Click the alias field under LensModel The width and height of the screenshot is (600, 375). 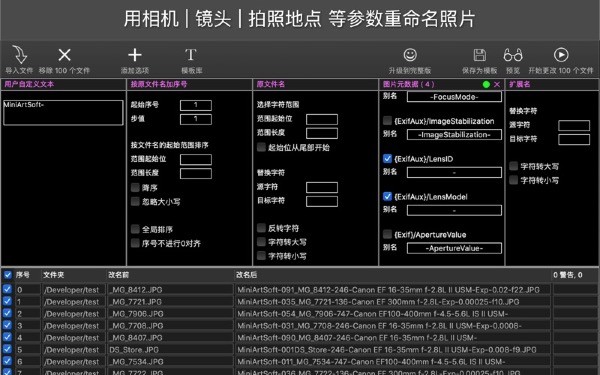454,210
